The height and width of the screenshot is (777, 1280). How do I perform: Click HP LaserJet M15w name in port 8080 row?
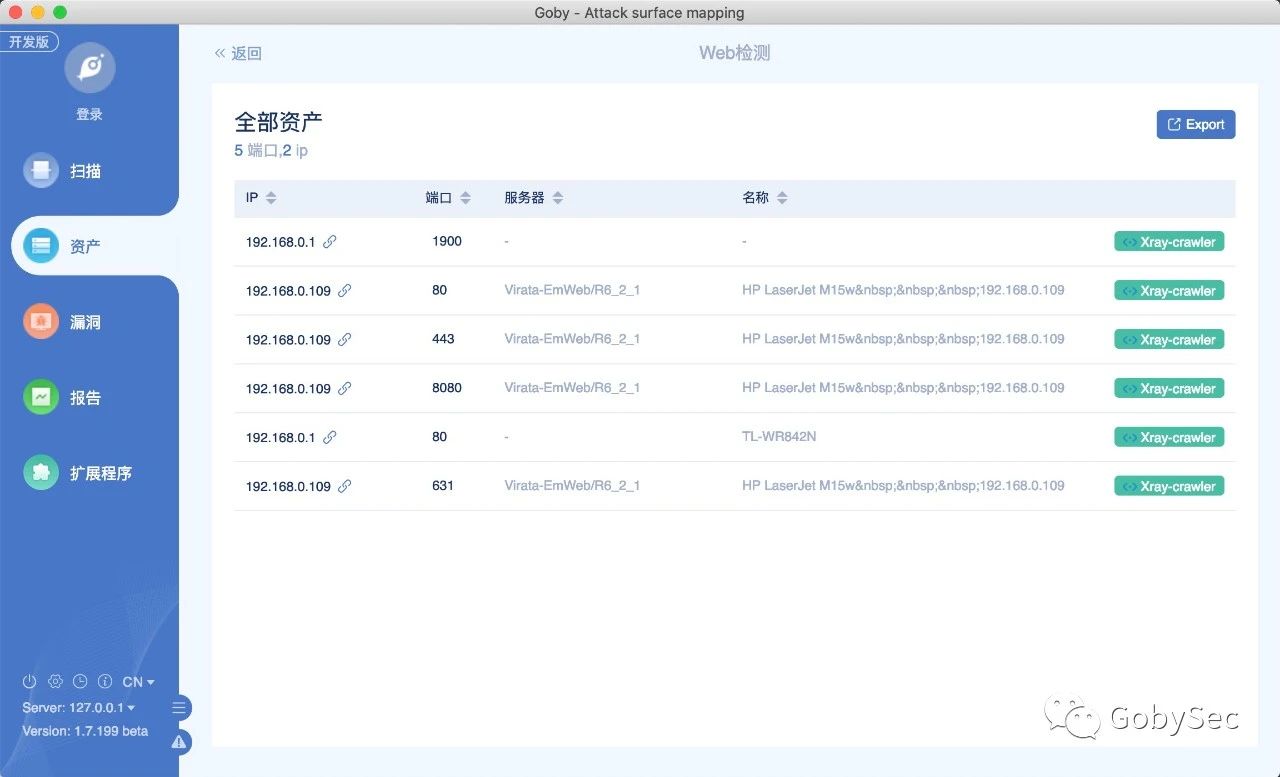click(903, 388)
